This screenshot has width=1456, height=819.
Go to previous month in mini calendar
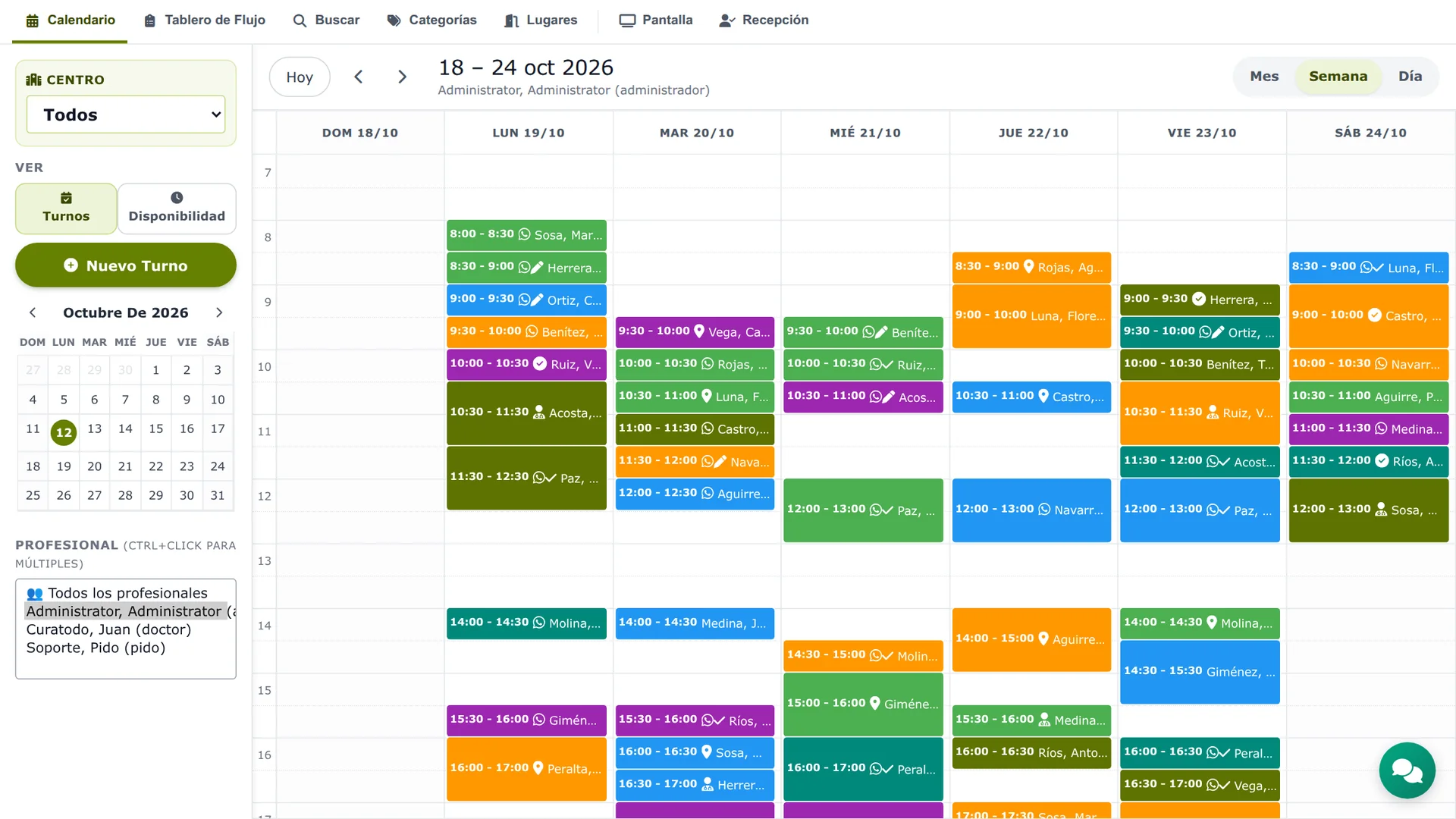[x=33, y=312]
